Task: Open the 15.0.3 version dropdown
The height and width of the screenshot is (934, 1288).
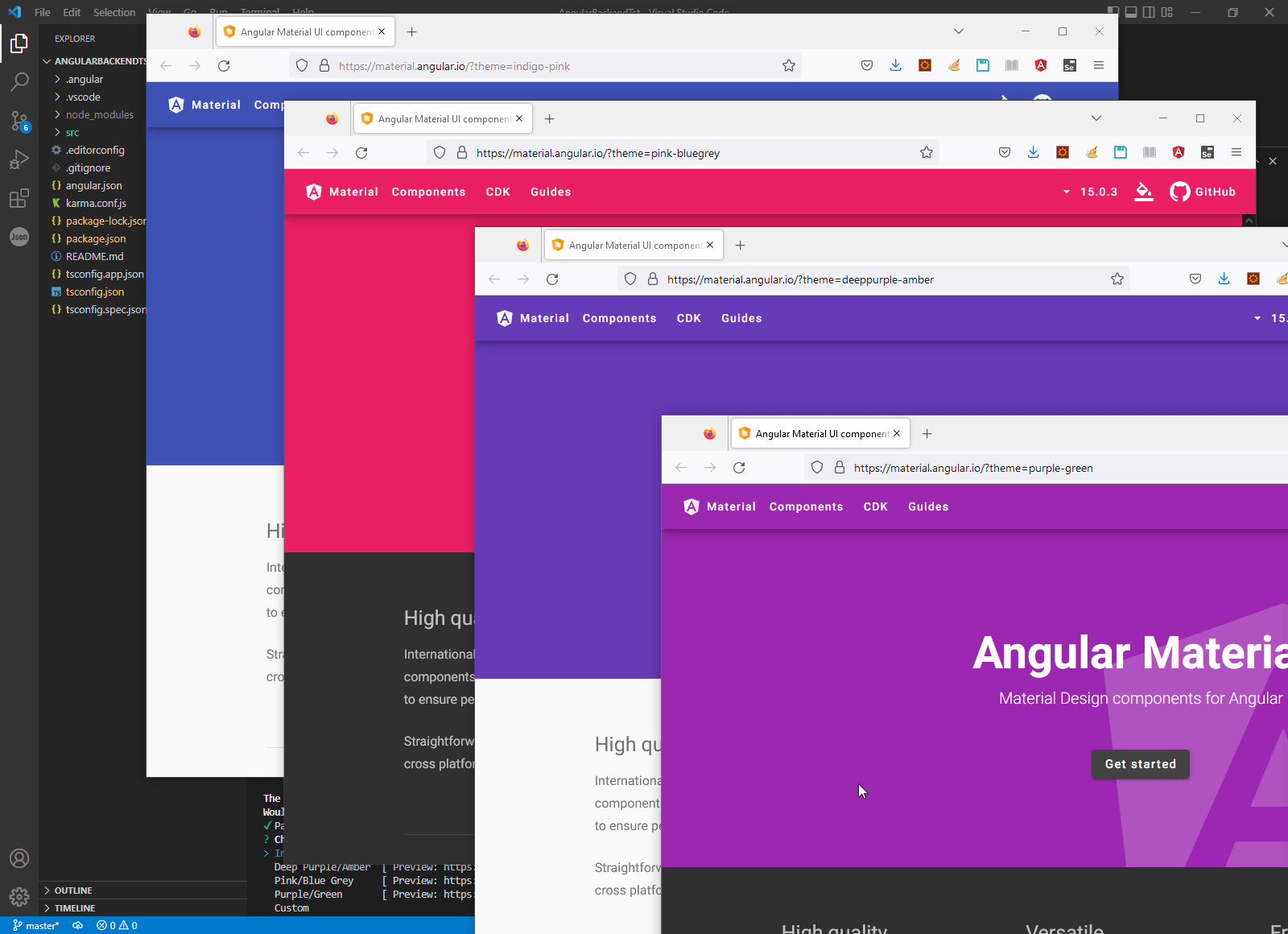Action: tap(1090, 192)
